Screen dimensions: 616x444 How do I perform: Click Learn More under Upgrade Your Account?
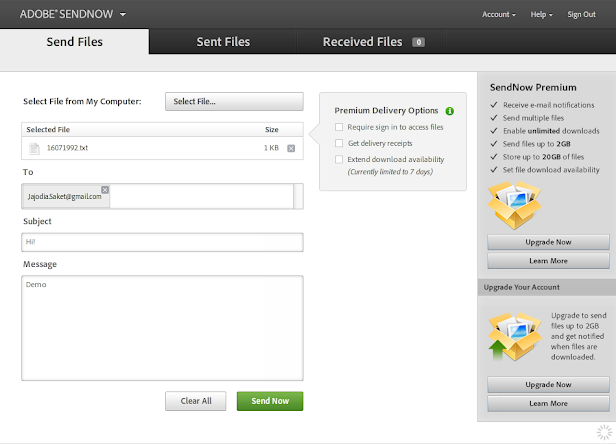pos(548,404)
